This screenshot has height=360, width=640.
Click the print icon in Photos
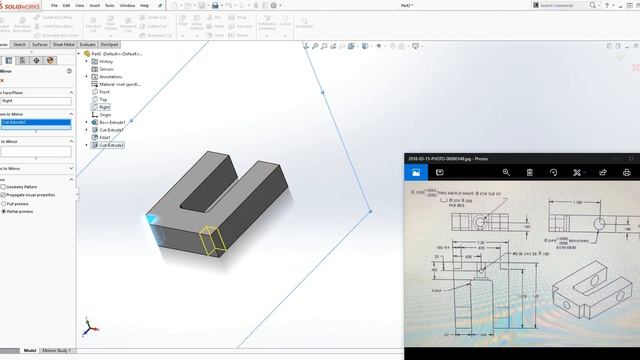point(627,172)
